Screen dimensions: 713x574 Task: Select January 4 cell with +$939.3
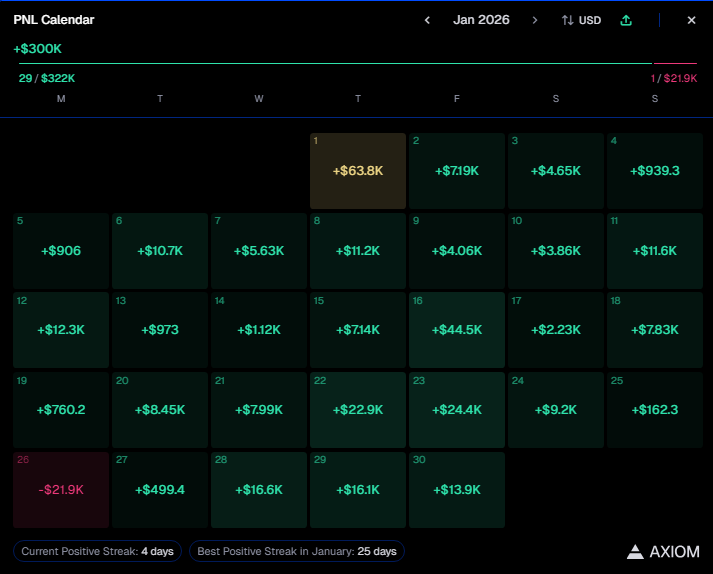(x=655, y=171)
